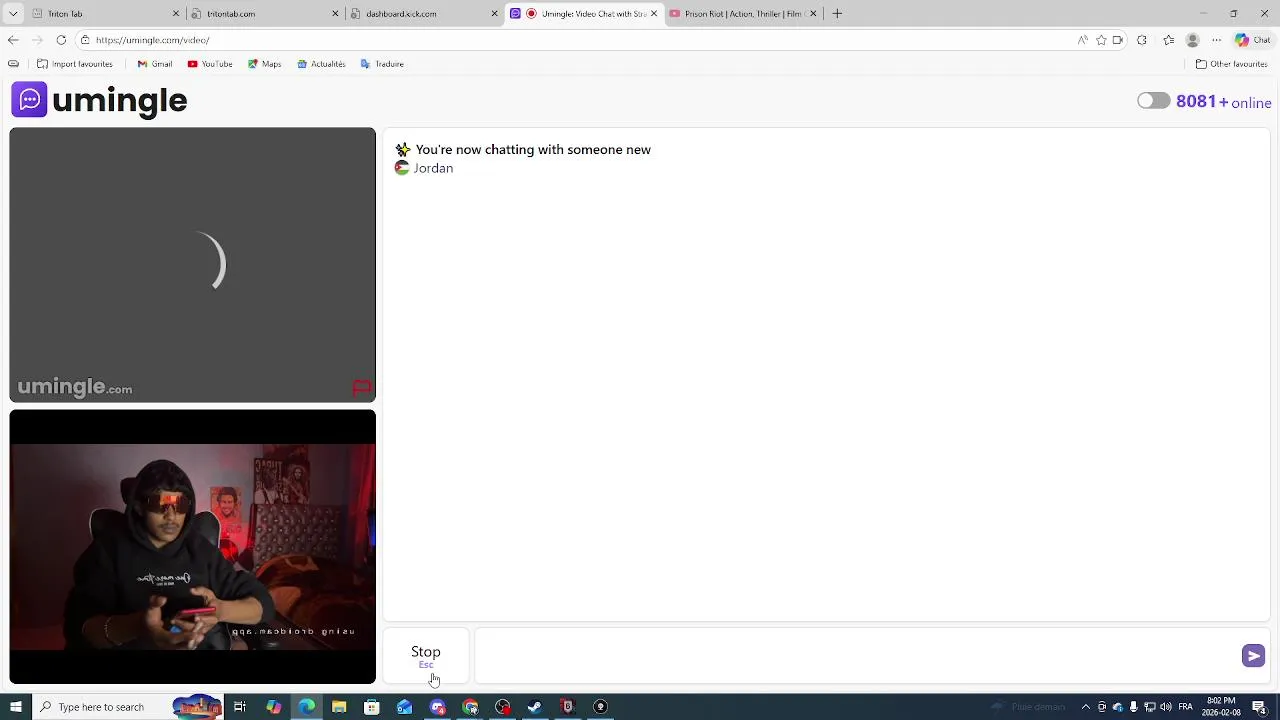Click the red report flag on stranger video

362,388
